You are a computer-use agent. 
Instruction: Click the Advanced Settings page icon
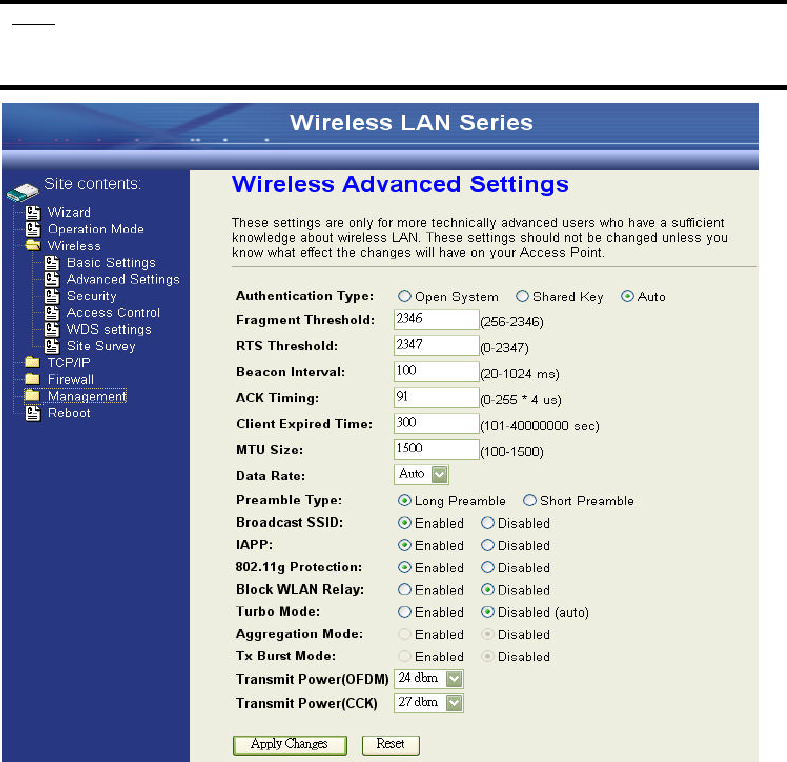(52, 280)
